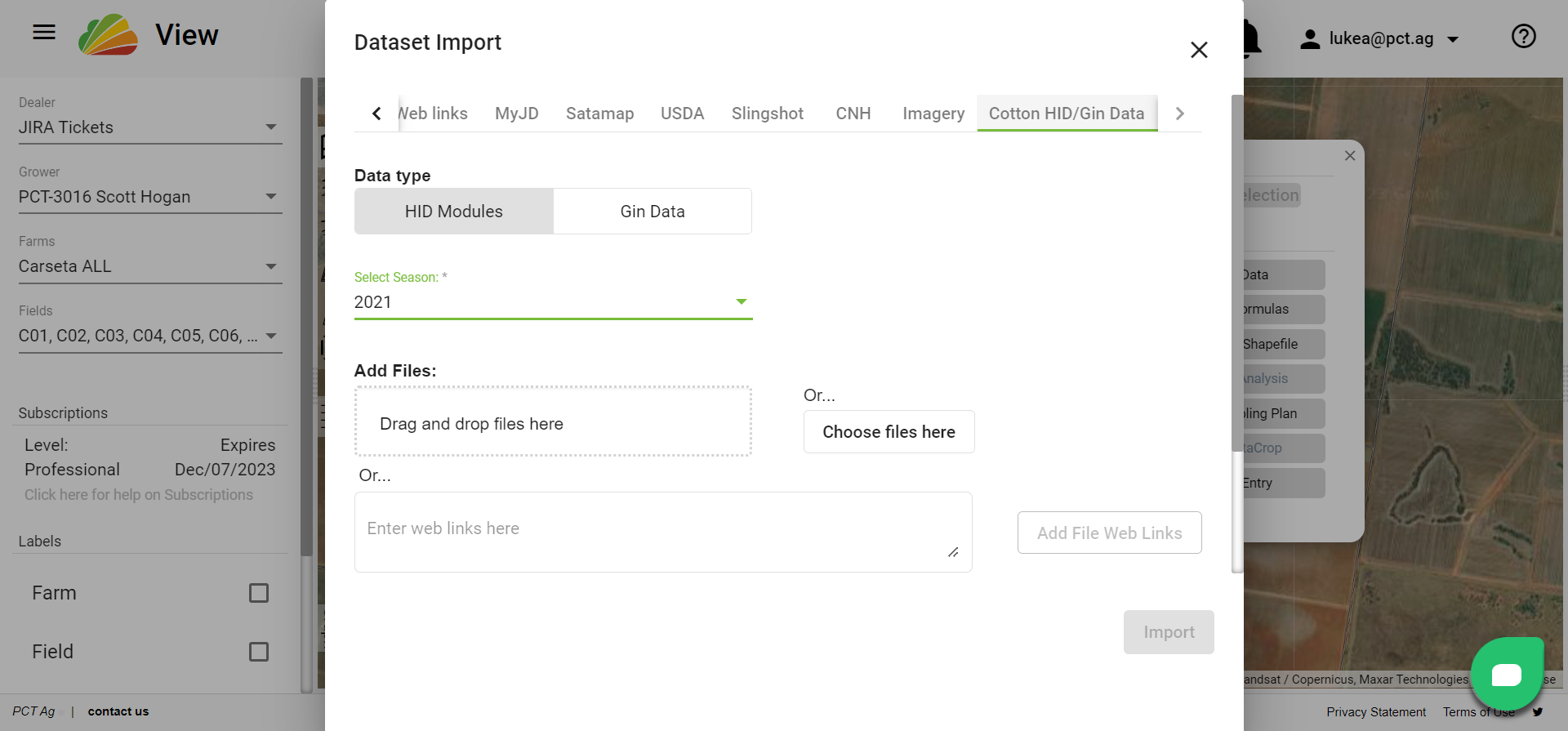Open the Select Season dropdown
The width and height of the screenshot is (1568, 731).
pos(553,302)
